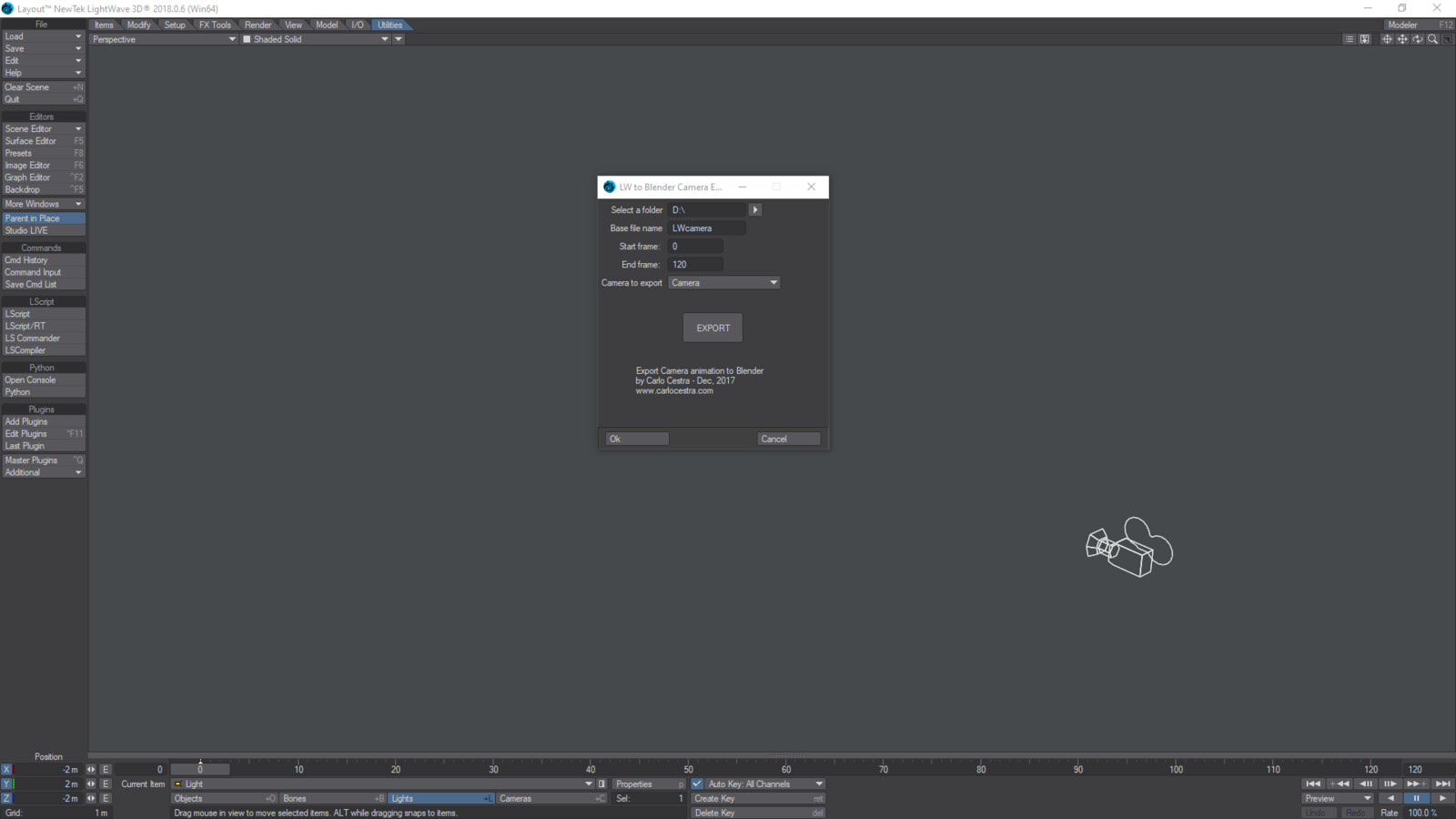Open the Shaded Solid render mode dropdown
1456x819 pixels.
tap(316, 39)
